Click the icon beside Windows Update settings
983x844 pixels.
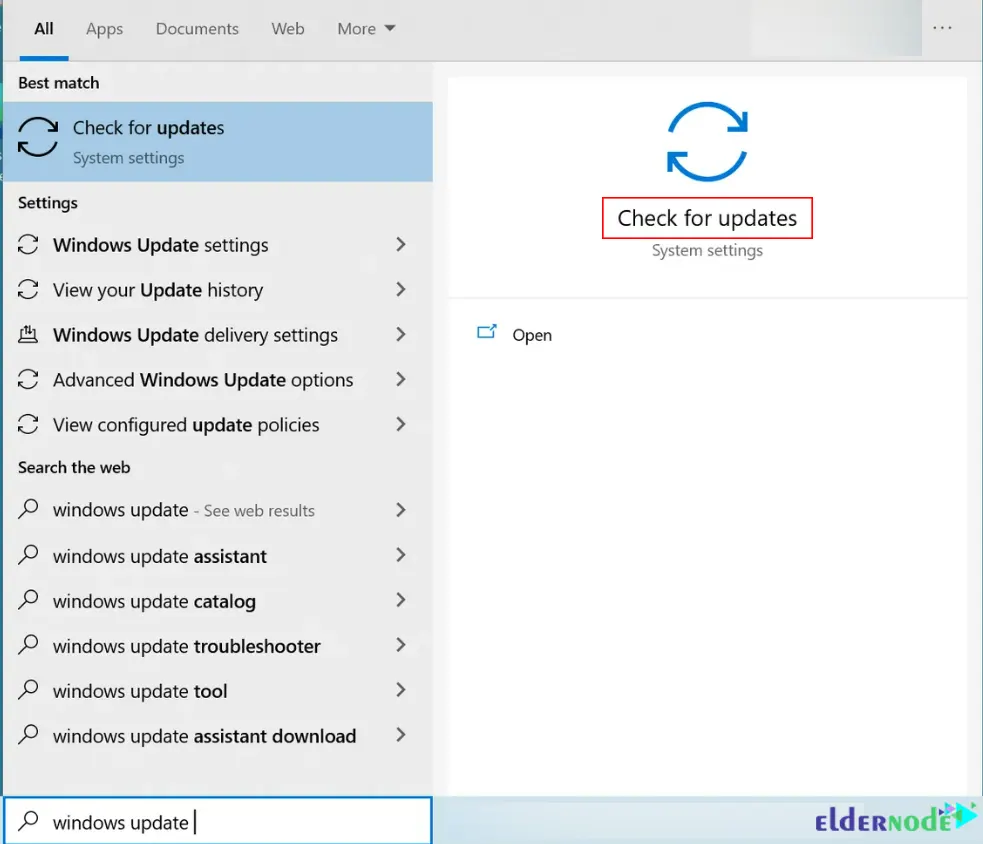(x=28, y=245)
